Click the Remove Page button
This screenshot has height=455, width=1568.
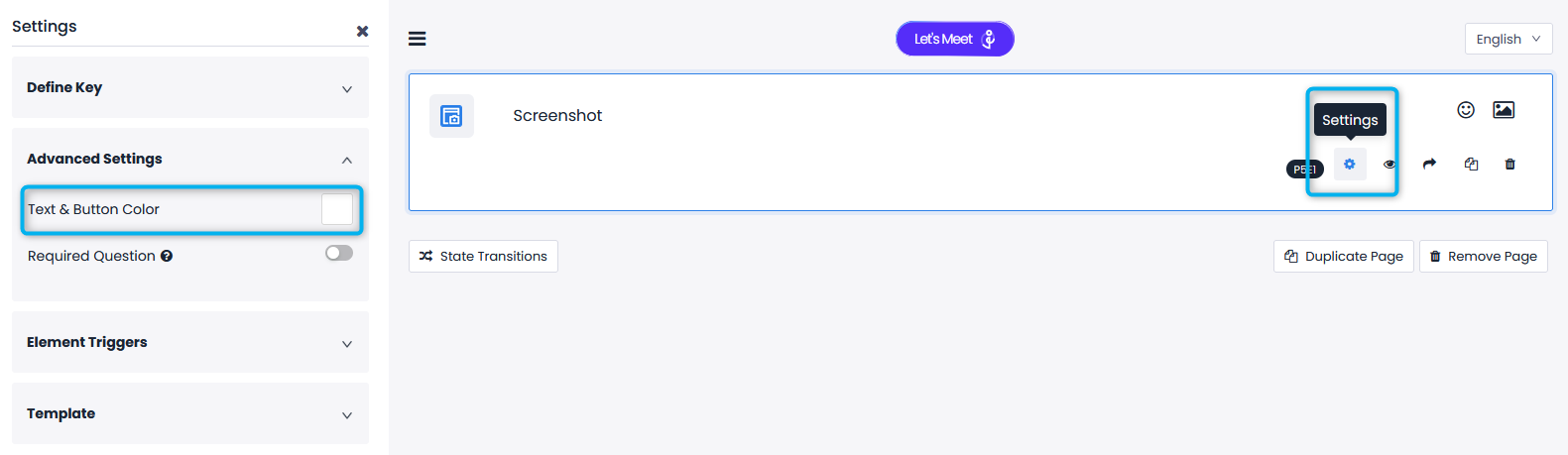[1483, 256]
